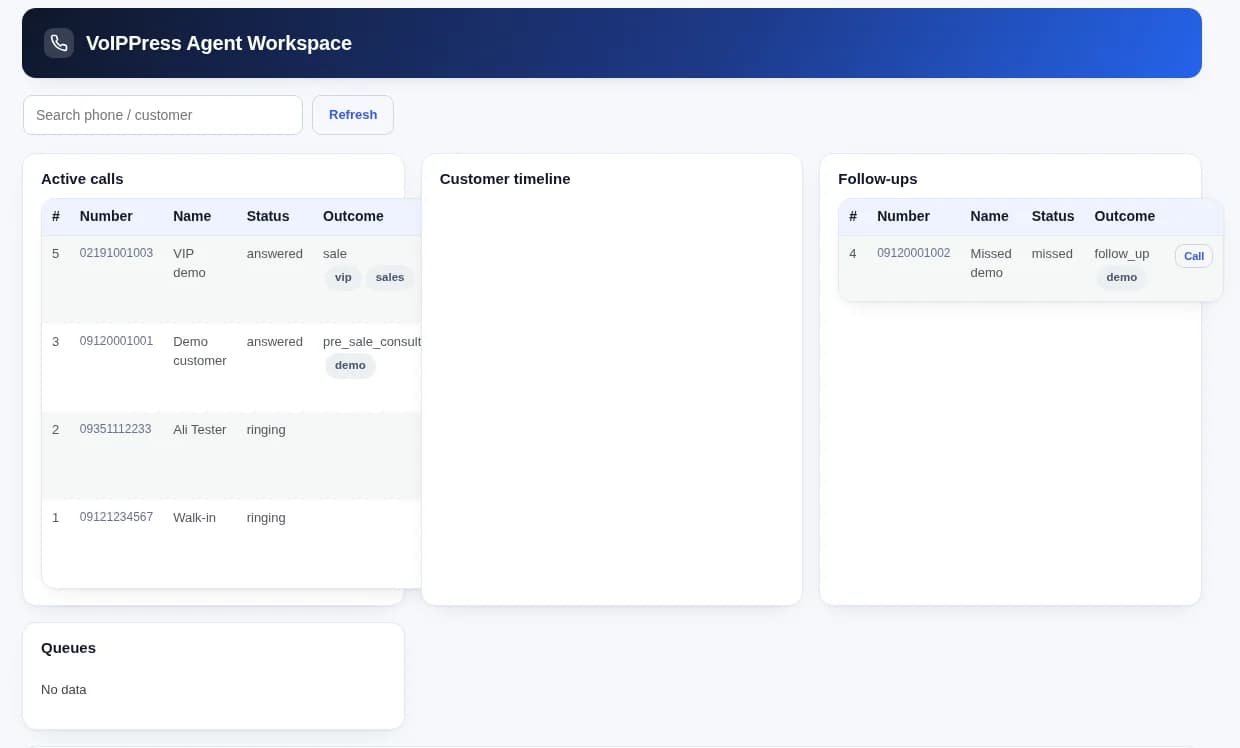Click the Customer timeline heading

pyautogui.click(x=505, y=179)
